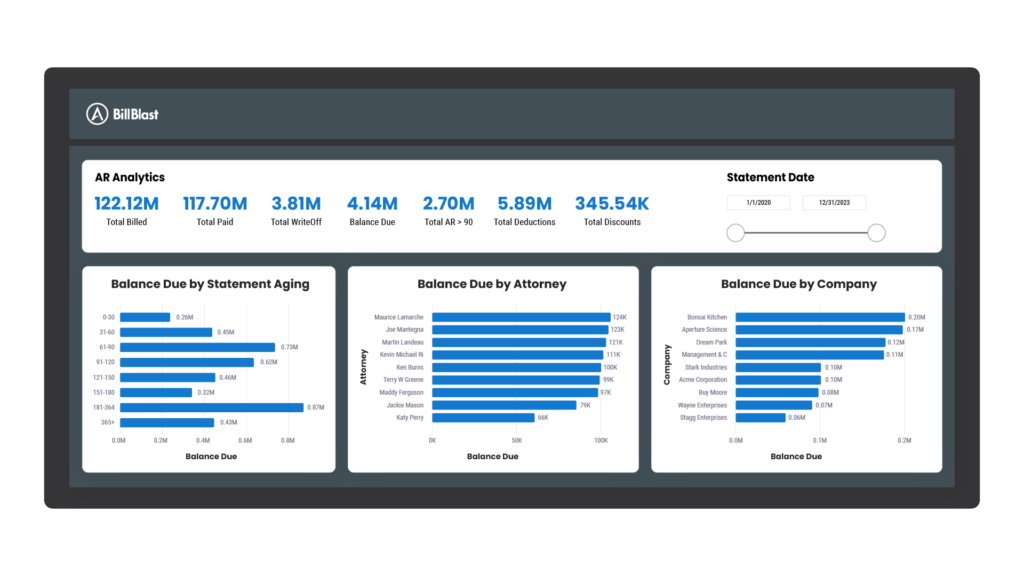
Task: Click the end date field showing 12/31/2023
Action: click(x=834, y=203)
